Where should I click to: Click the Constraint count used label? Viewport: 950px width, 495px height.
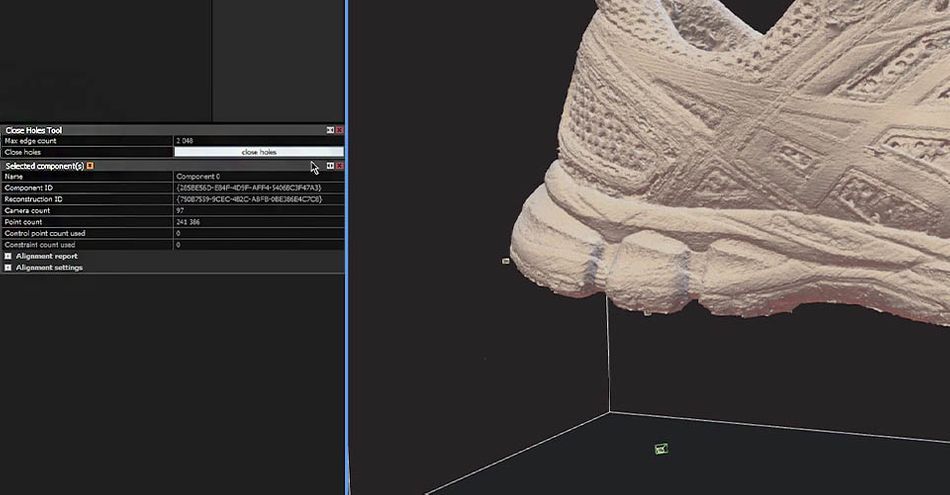pos(40,245)
